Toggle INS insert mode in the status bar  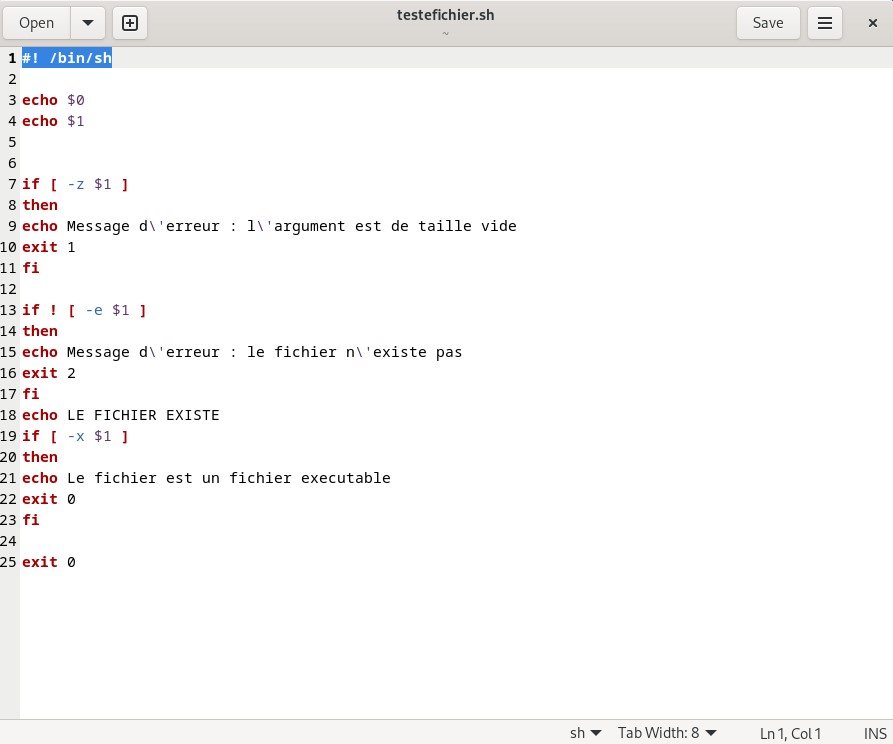875,733
